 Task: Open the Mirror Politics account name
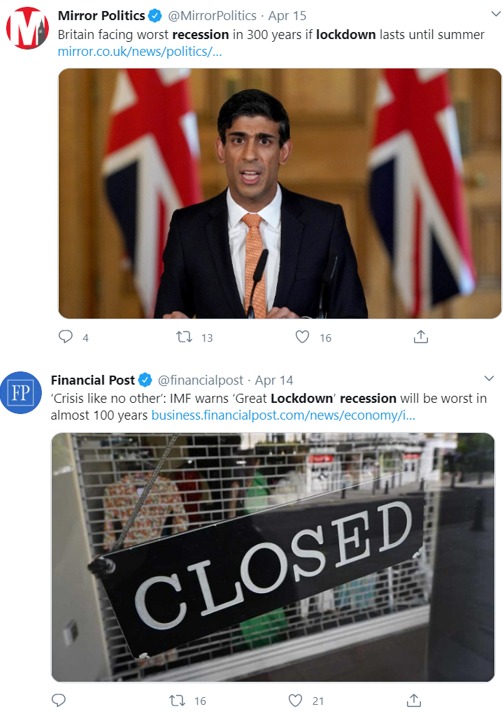tap(101, 15)
